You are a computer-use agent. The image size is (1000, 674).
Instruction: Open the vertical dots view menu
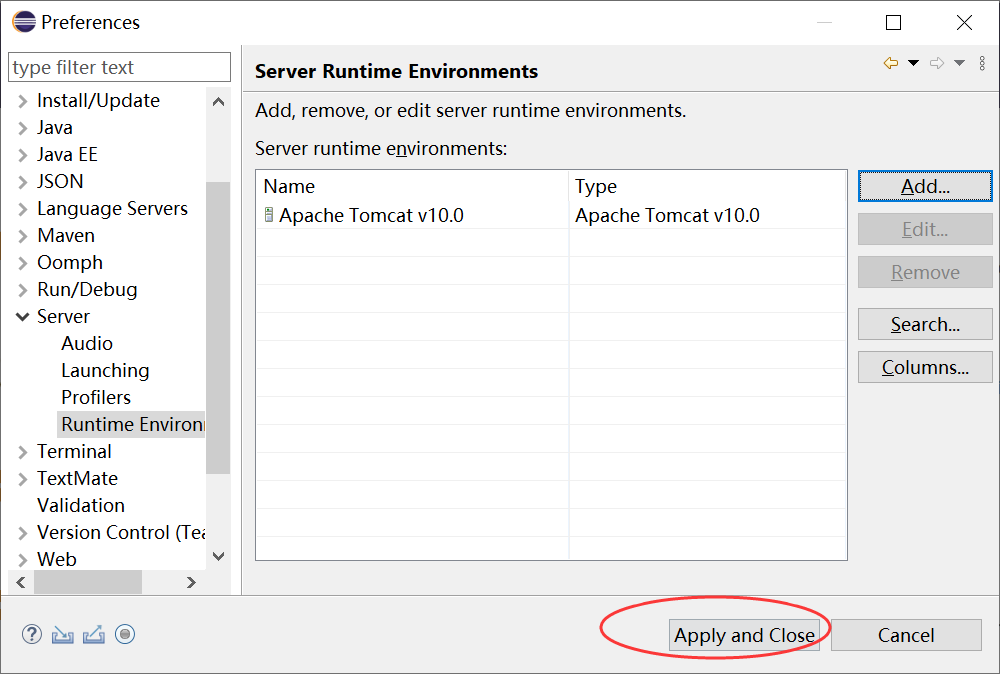pos(982,63)
